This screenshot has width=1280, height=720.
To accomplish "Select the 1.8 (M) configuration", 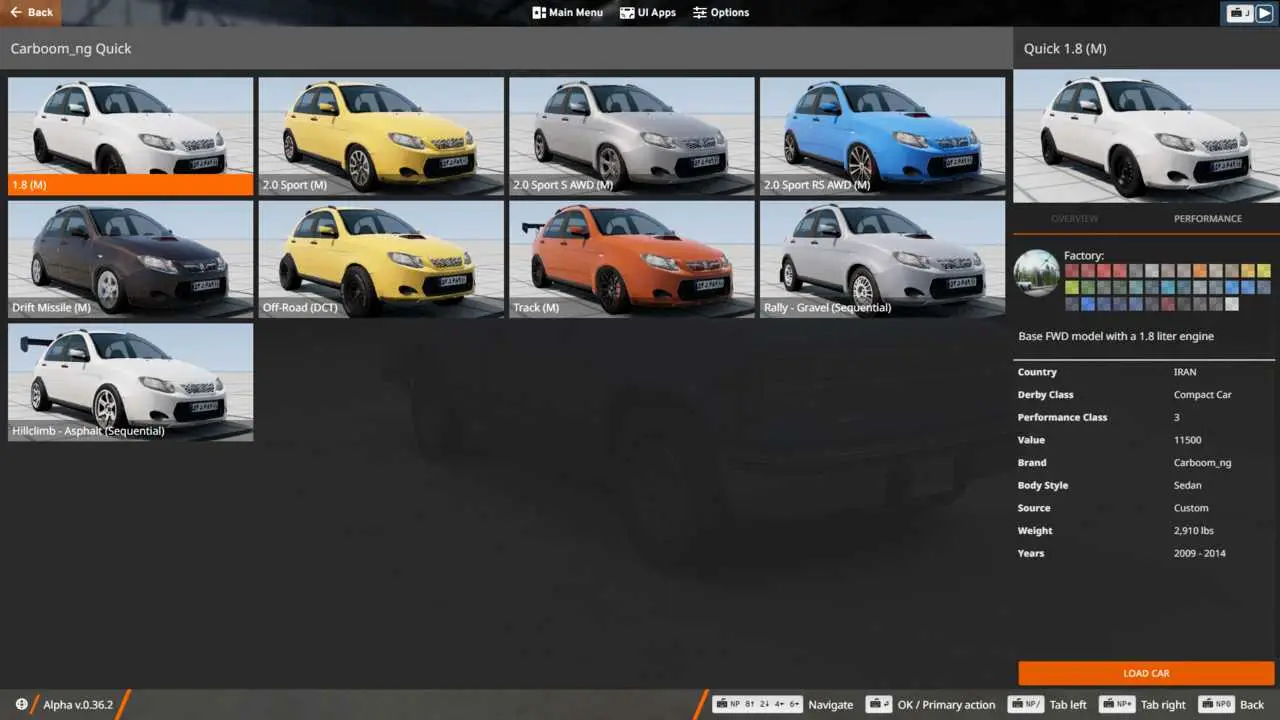I will pos(131,136).
